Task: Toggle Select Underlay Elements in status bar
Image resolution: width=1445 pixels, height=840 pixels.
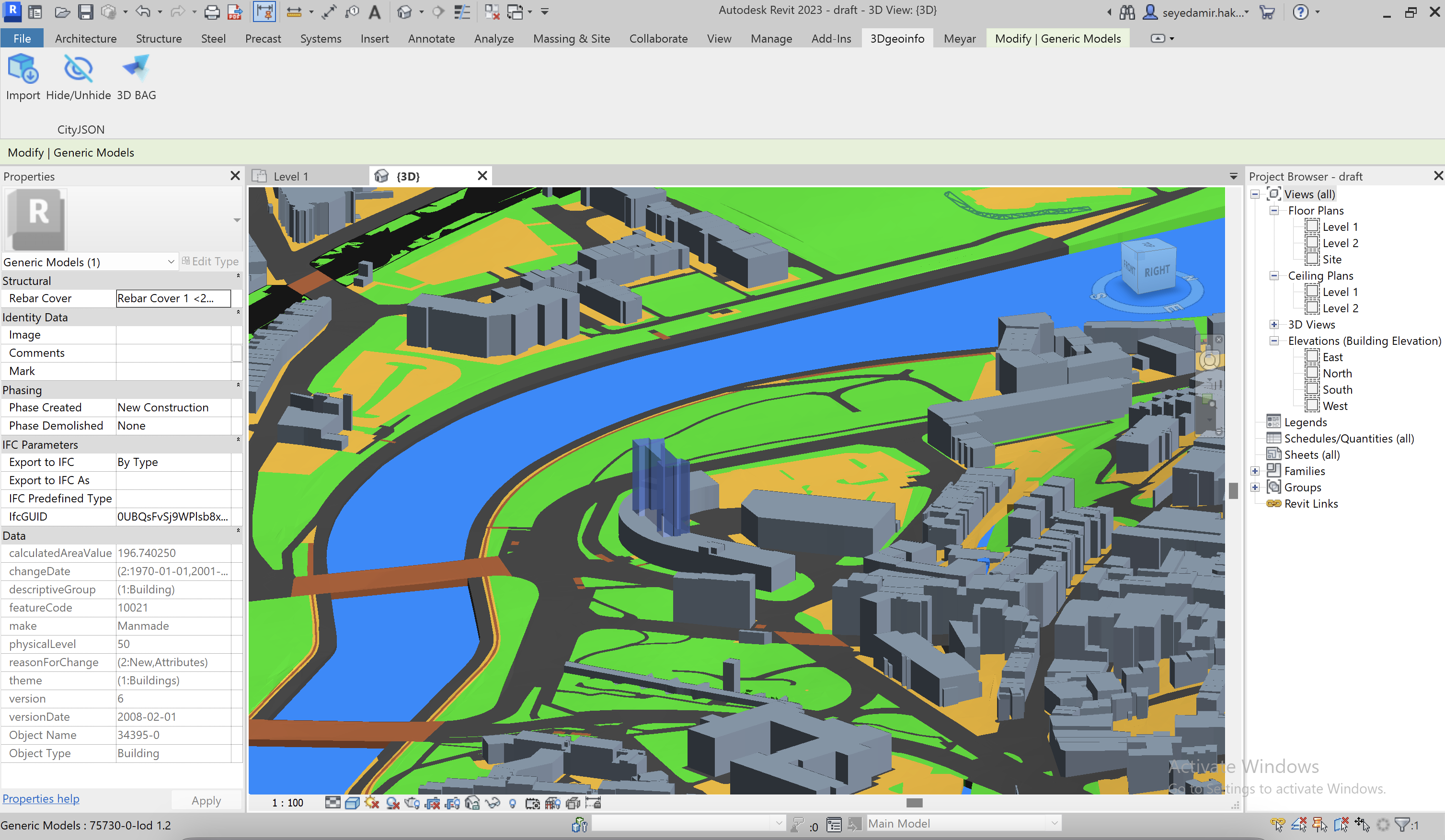Action: pyautogui.click(x=1299, y=825)
